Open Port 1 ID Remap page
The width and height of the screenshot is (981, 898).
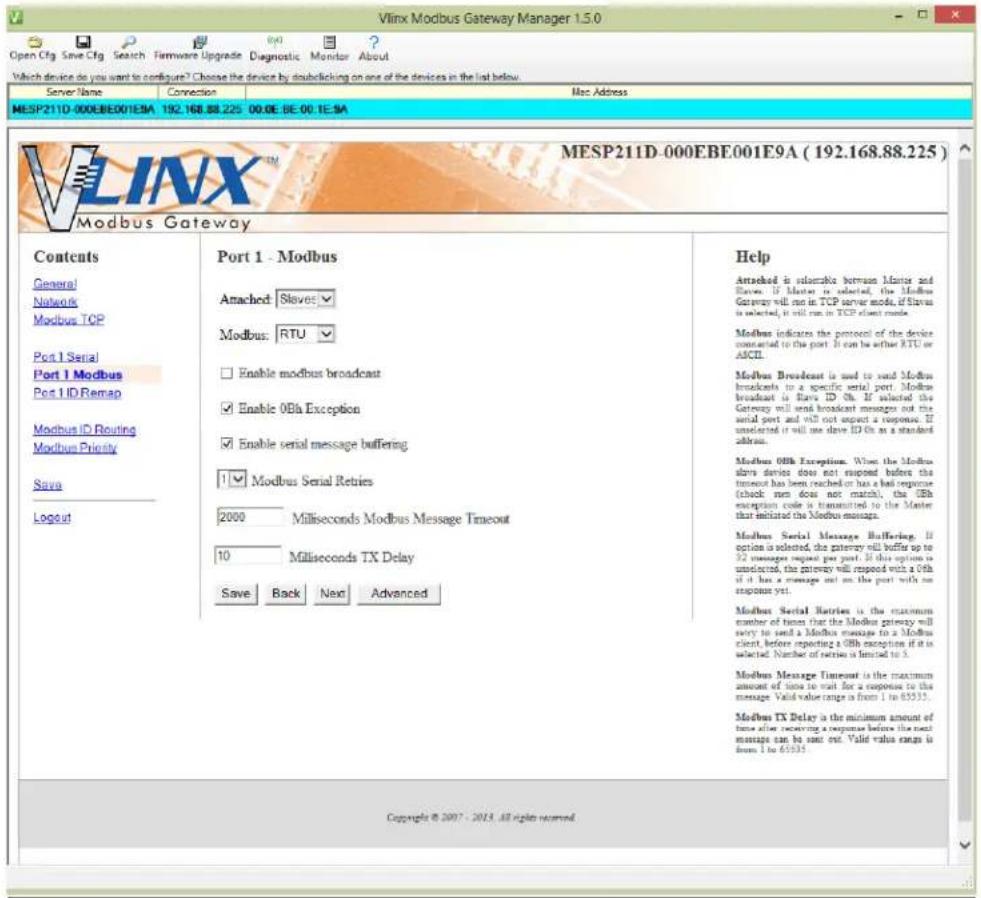point(77,393)
